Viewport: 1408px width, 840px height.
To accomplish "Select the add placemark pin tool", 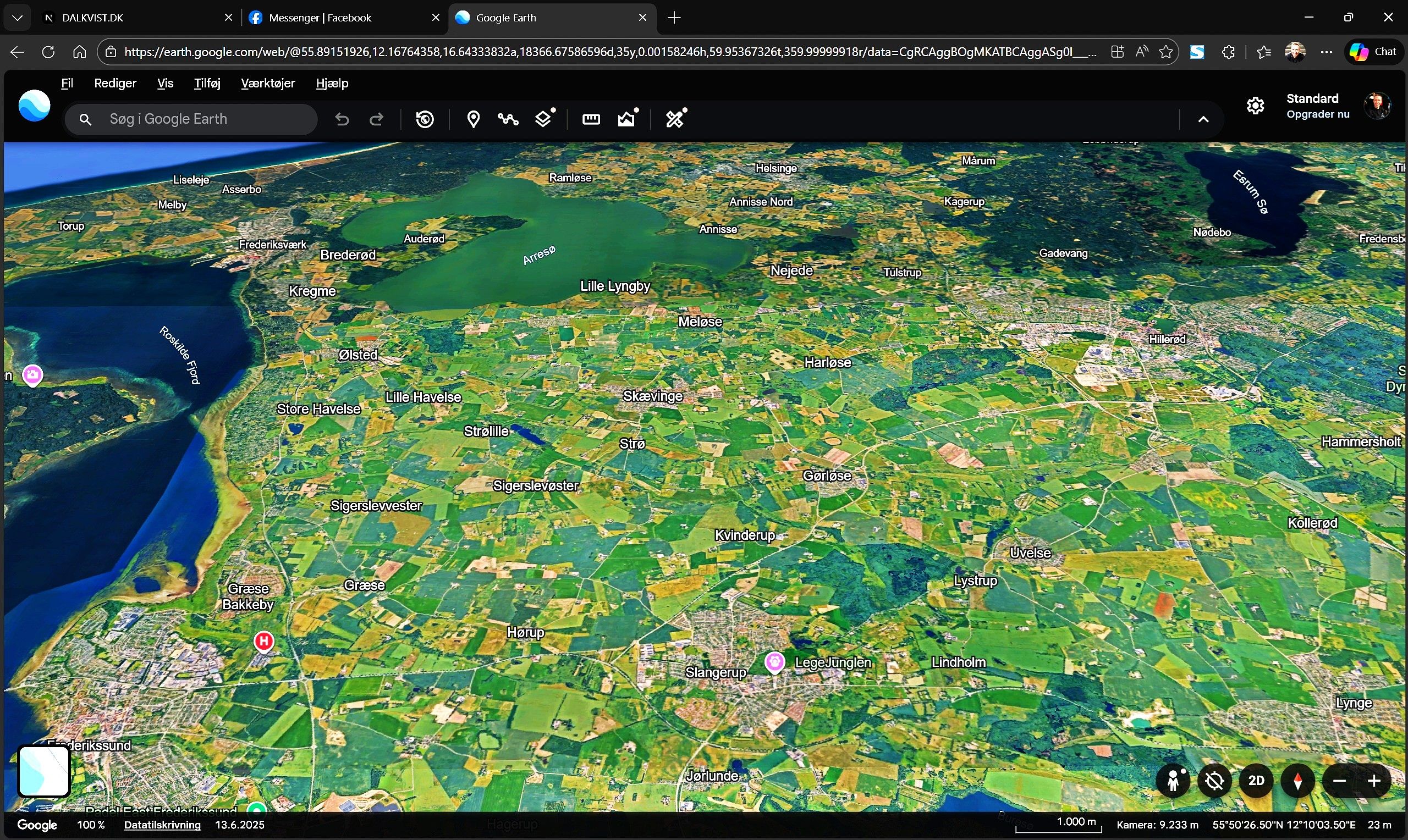I will click(474, 119).
